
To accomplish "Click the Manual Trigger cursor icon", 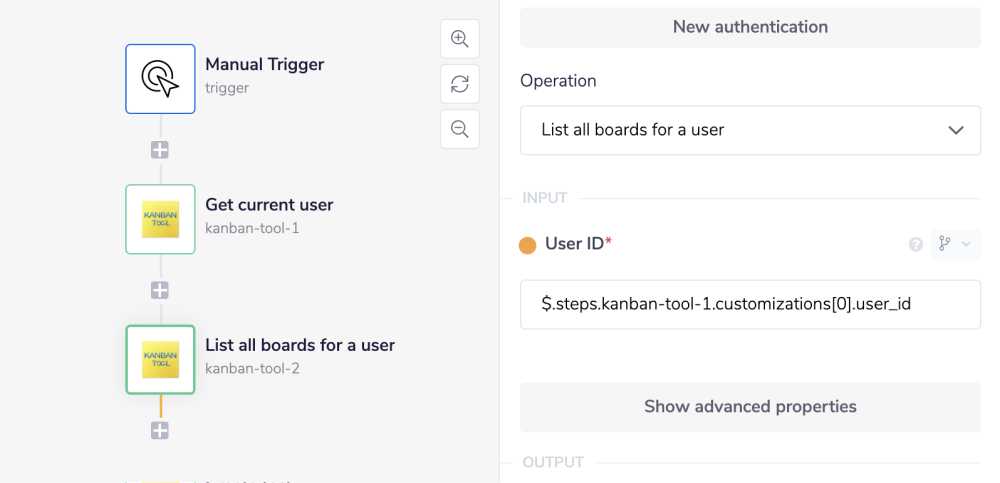I will pos(160,79).
